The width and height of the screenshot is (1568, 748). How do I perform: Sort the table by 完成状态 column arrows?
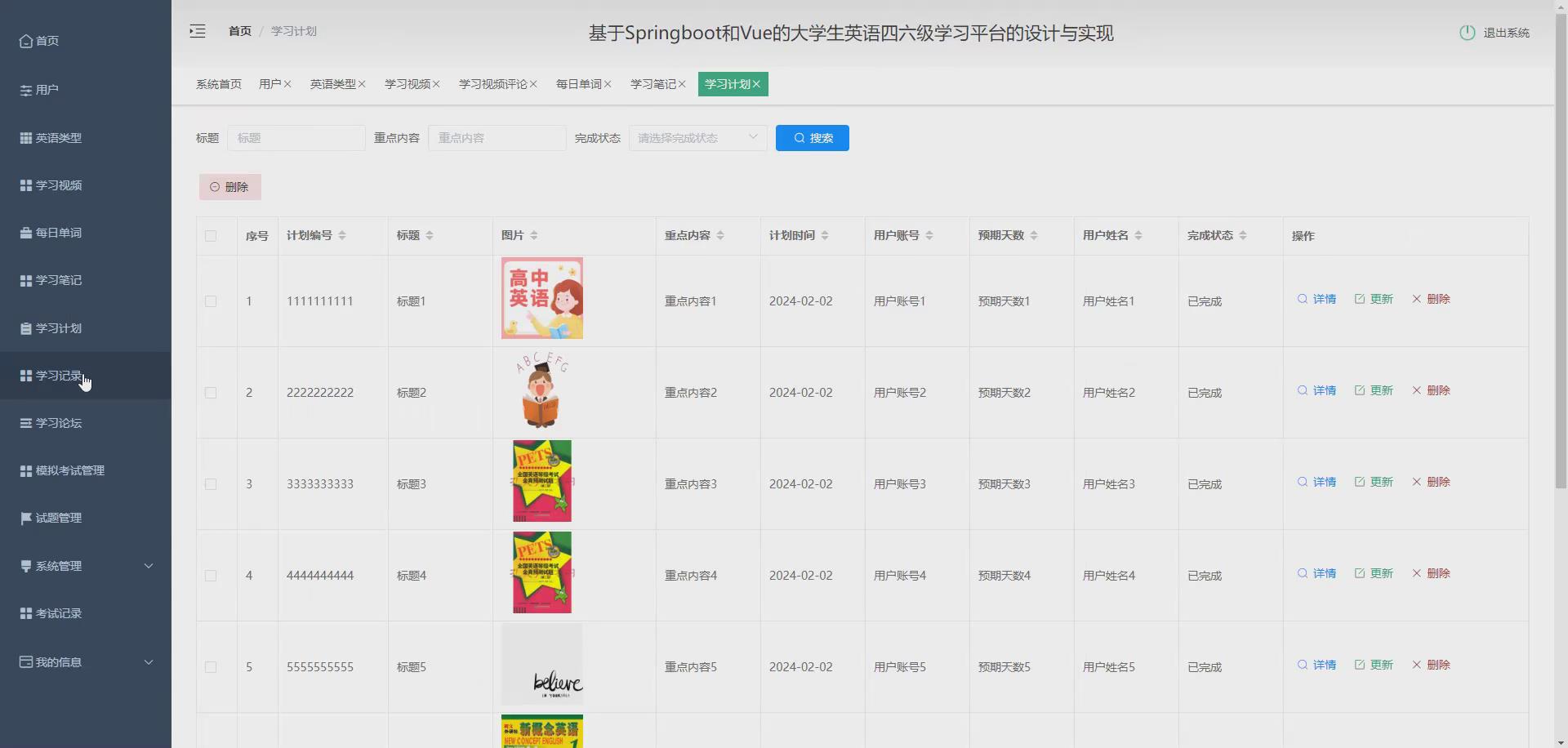pyautogui.click(x=1243, y=235)
